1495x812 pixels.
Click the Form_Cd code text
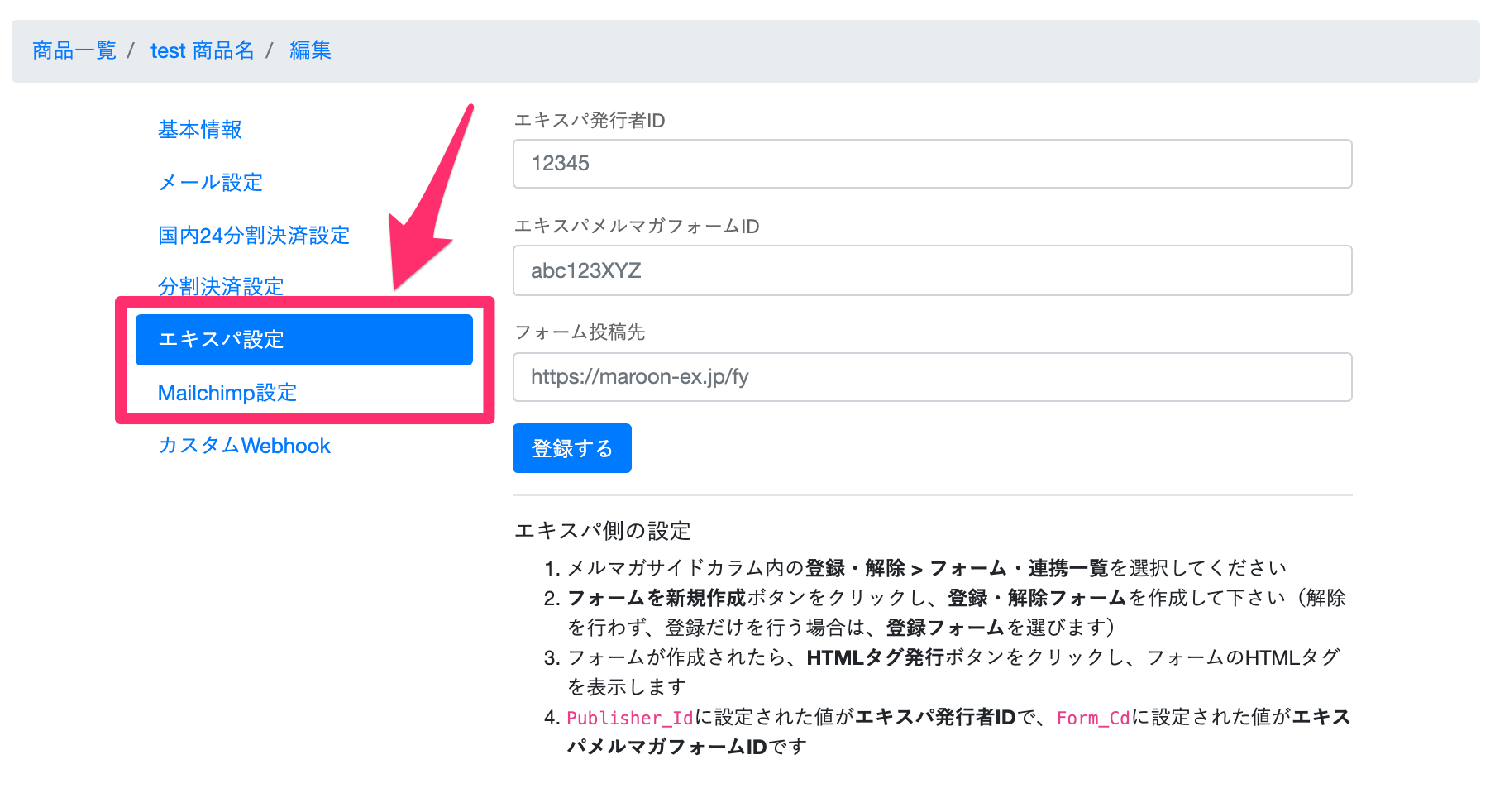(1093, 718)
